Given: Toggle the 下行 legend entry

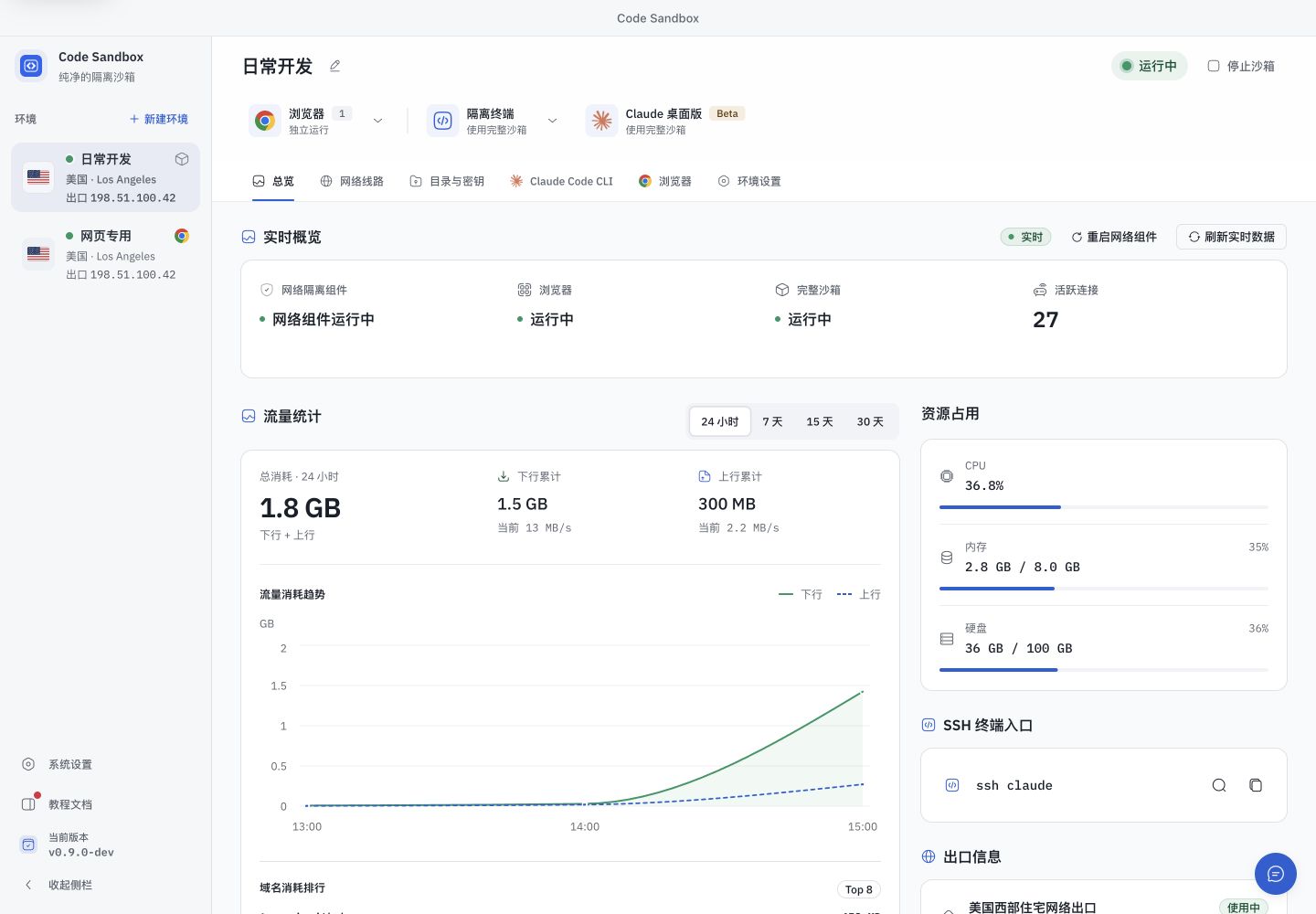Looking at the screenshot, I should 801,594.
